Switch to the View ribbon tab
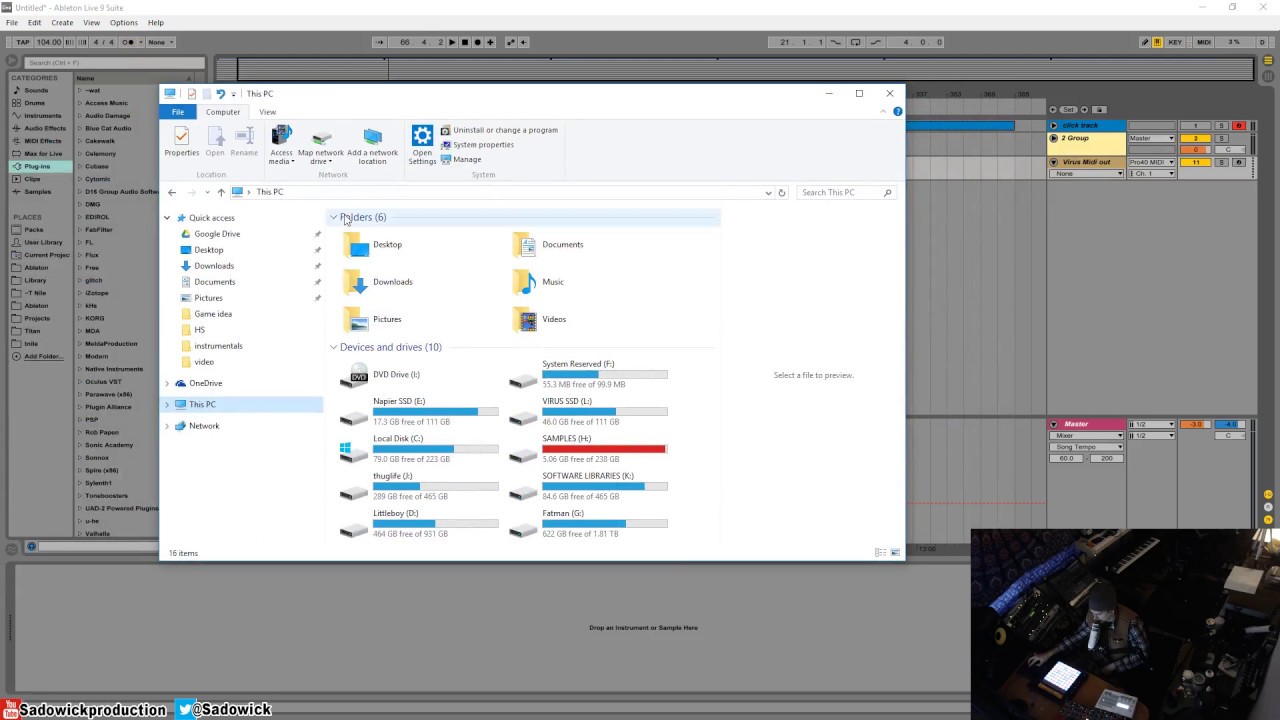The width and height of the screenshot is (1280, 720). pos(267,112)
